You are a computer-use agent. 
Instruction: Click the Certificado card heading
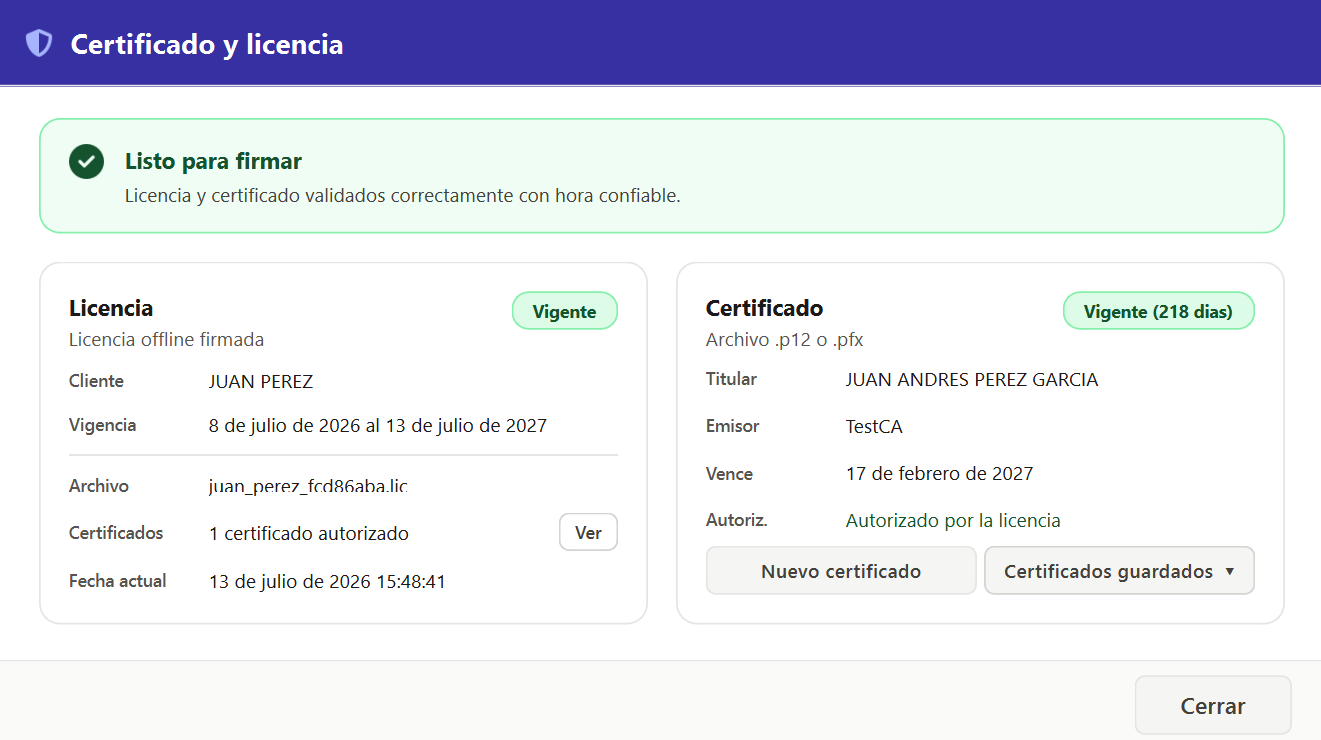pos(765,308)
